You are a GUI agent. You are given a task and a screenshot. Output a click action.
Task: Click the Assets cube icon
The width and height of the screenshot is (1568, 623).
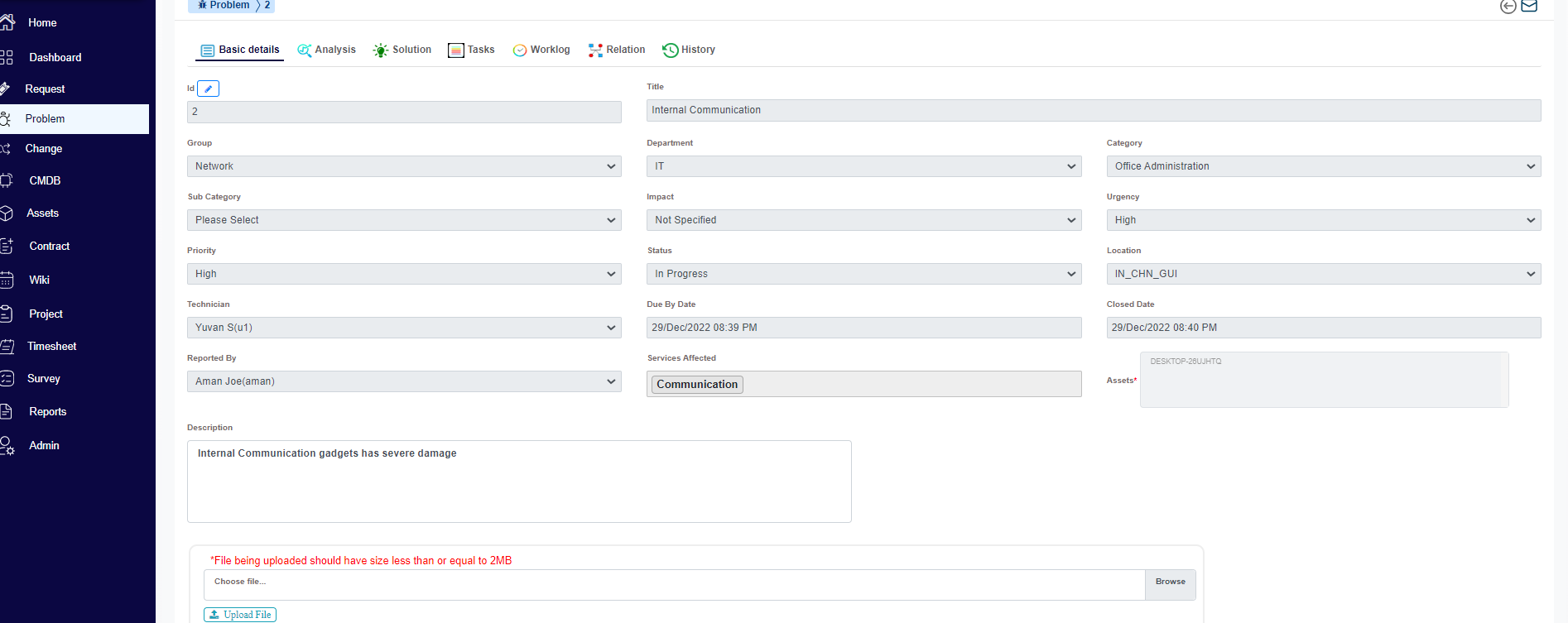coord(6,213)
